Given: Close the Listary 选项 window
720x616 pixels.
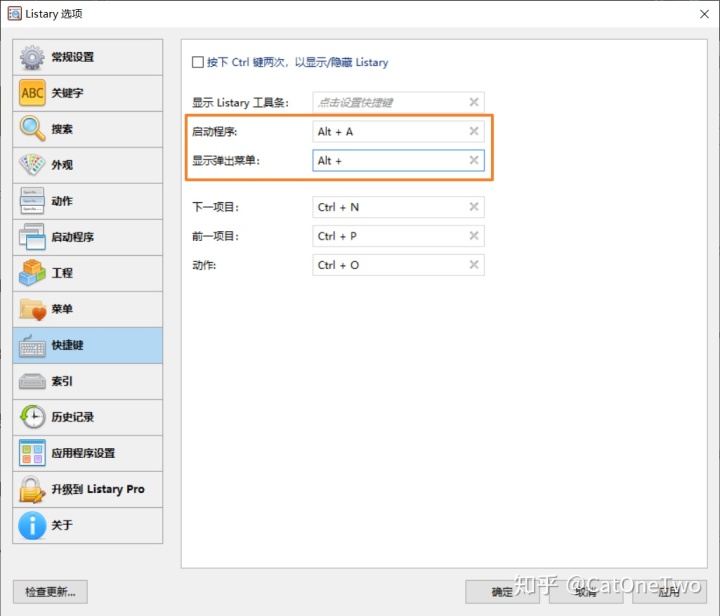Looking at the screenshot, I should coord(704,14).
